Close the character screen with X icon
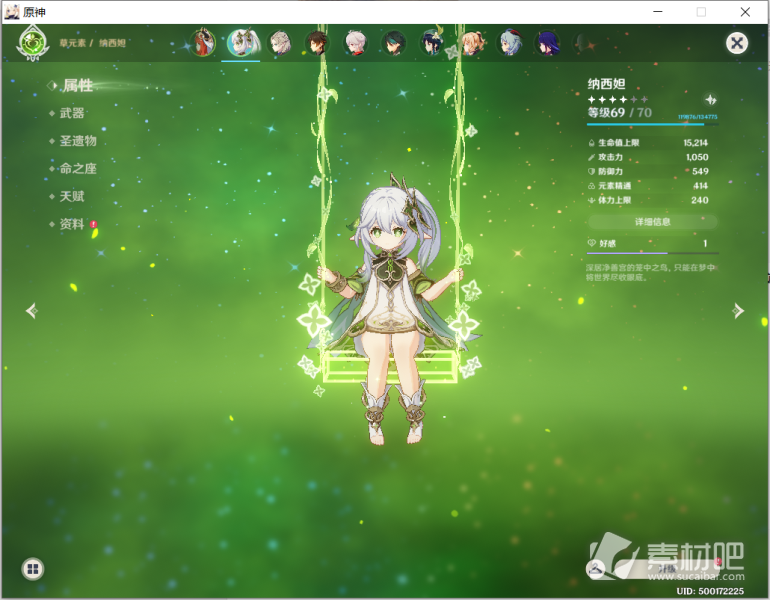 pyautogui.click(x=736, y=43)
